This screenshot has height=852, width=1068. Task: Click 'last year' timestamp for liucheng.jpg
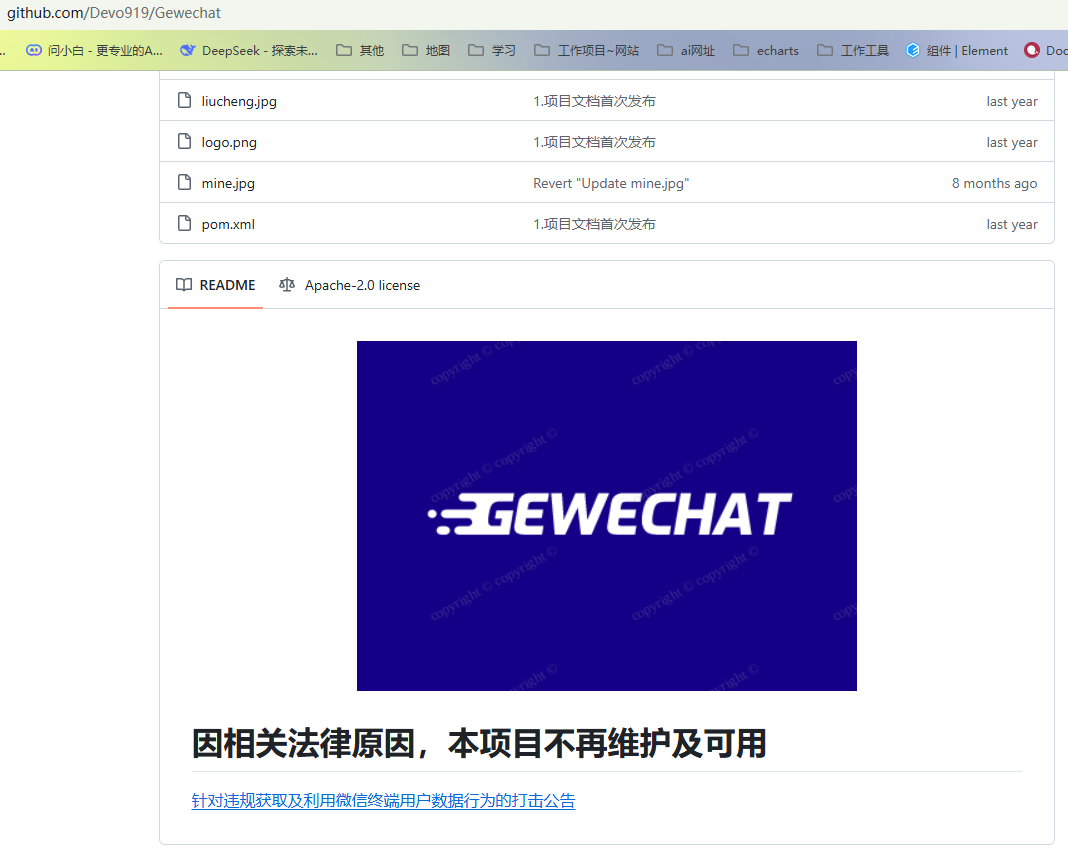1012,101
